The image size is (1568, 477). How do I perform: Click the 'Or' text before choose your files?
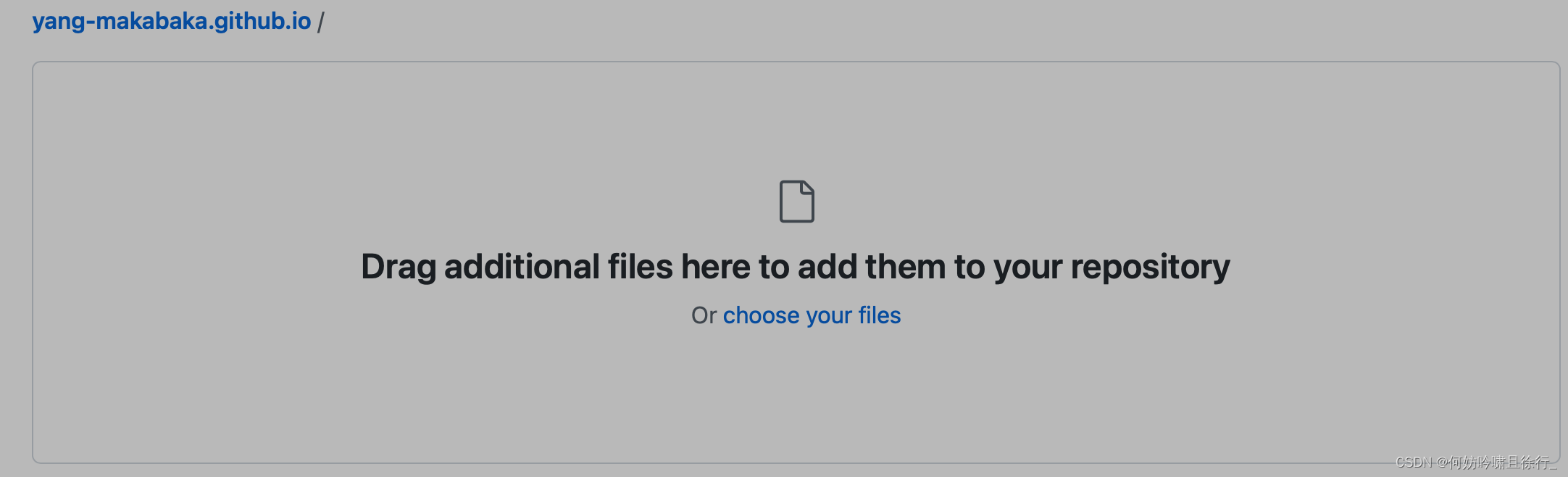point(704,315)
